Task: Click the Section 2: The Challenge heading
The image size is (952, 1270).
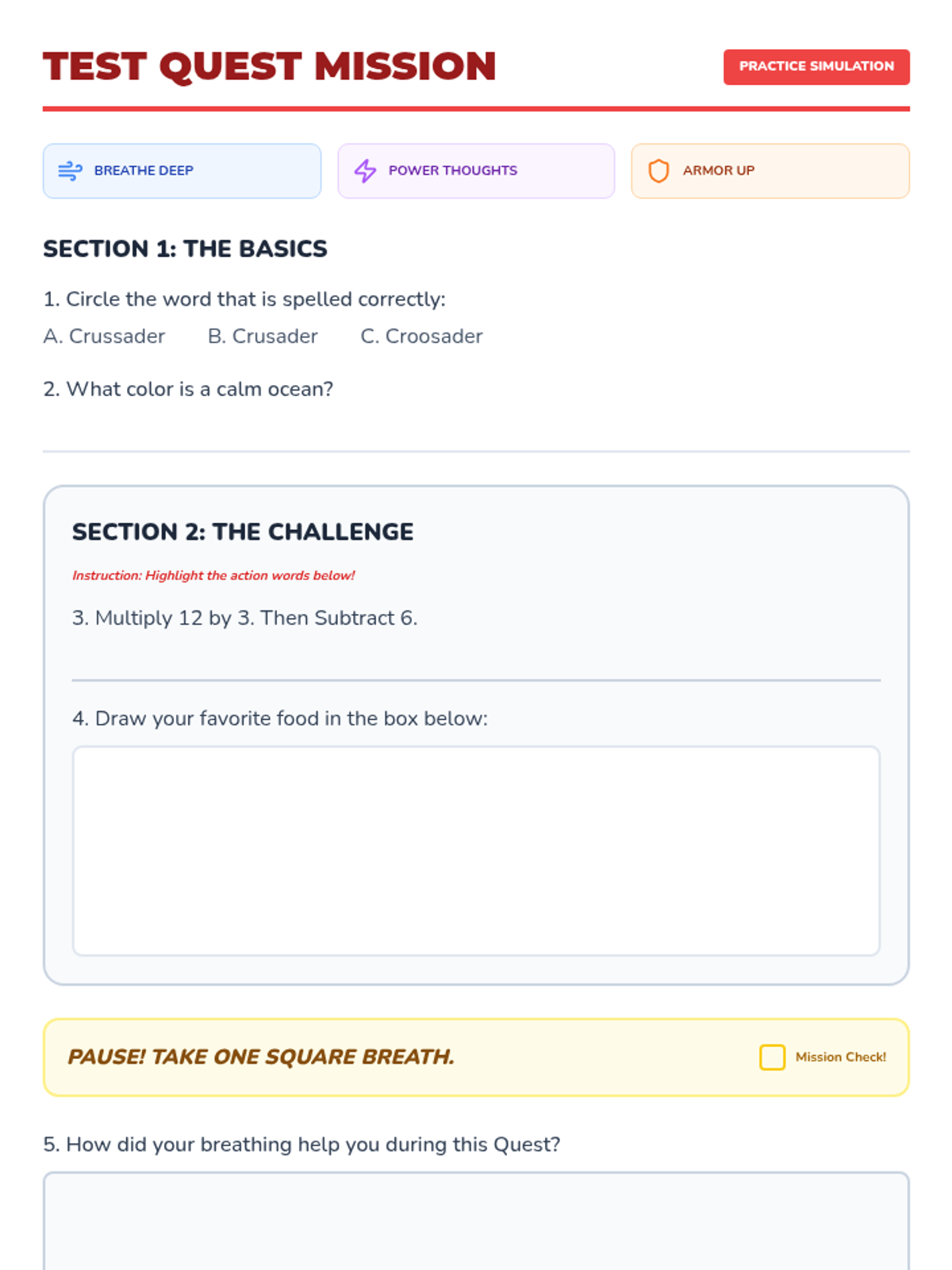Action: coord(243,532)
